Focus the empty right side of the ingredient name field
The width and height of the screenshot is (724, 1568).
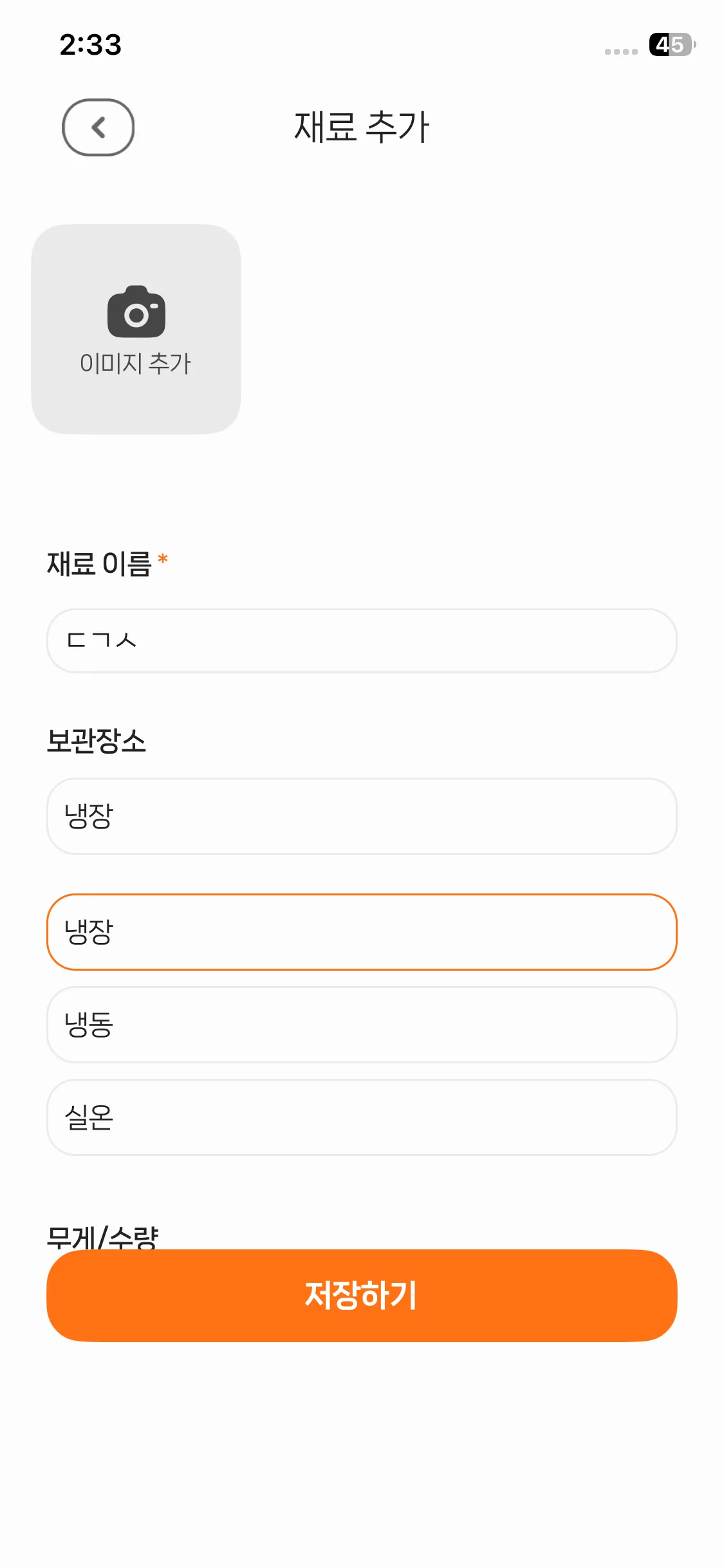pos(450,640)
